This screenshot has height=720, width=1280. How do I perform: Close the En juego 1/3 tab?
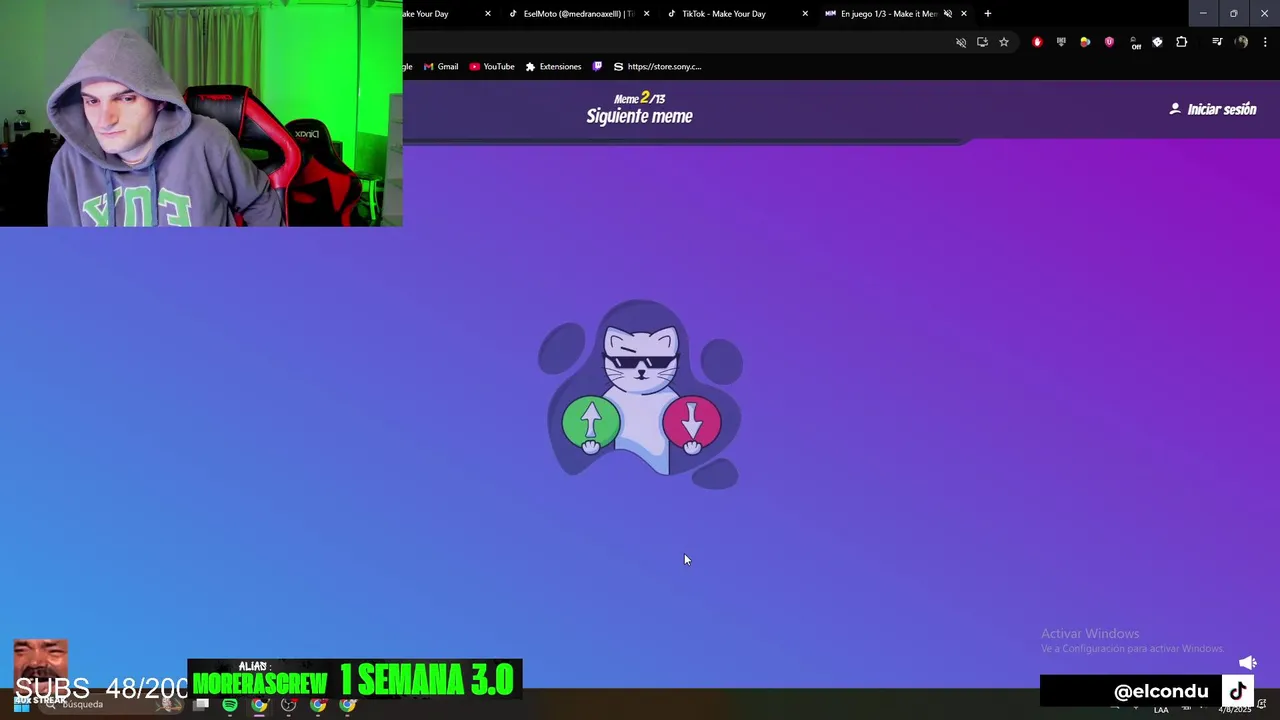point(964,14)
